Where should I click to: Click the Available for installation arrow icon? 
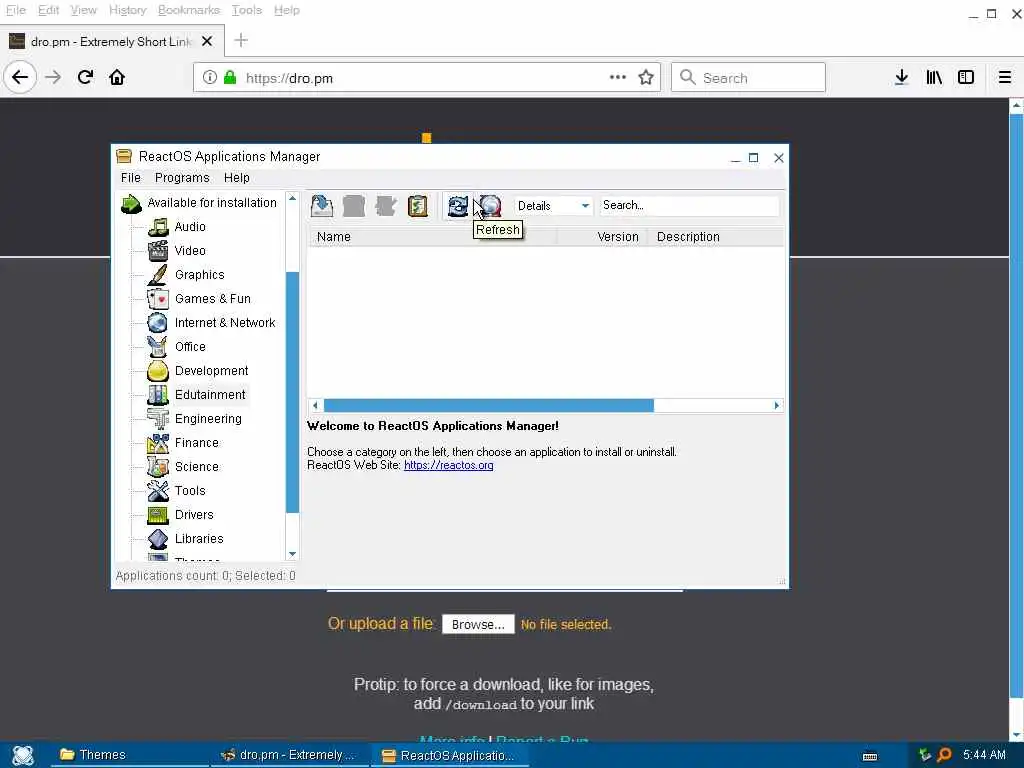[131, 204]
